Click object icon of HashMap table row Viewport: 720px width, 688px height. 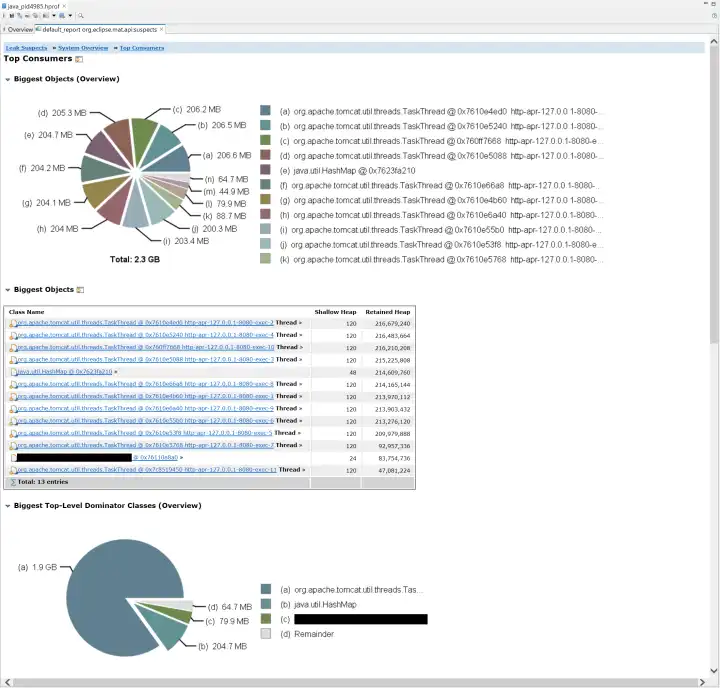[13, 372]
